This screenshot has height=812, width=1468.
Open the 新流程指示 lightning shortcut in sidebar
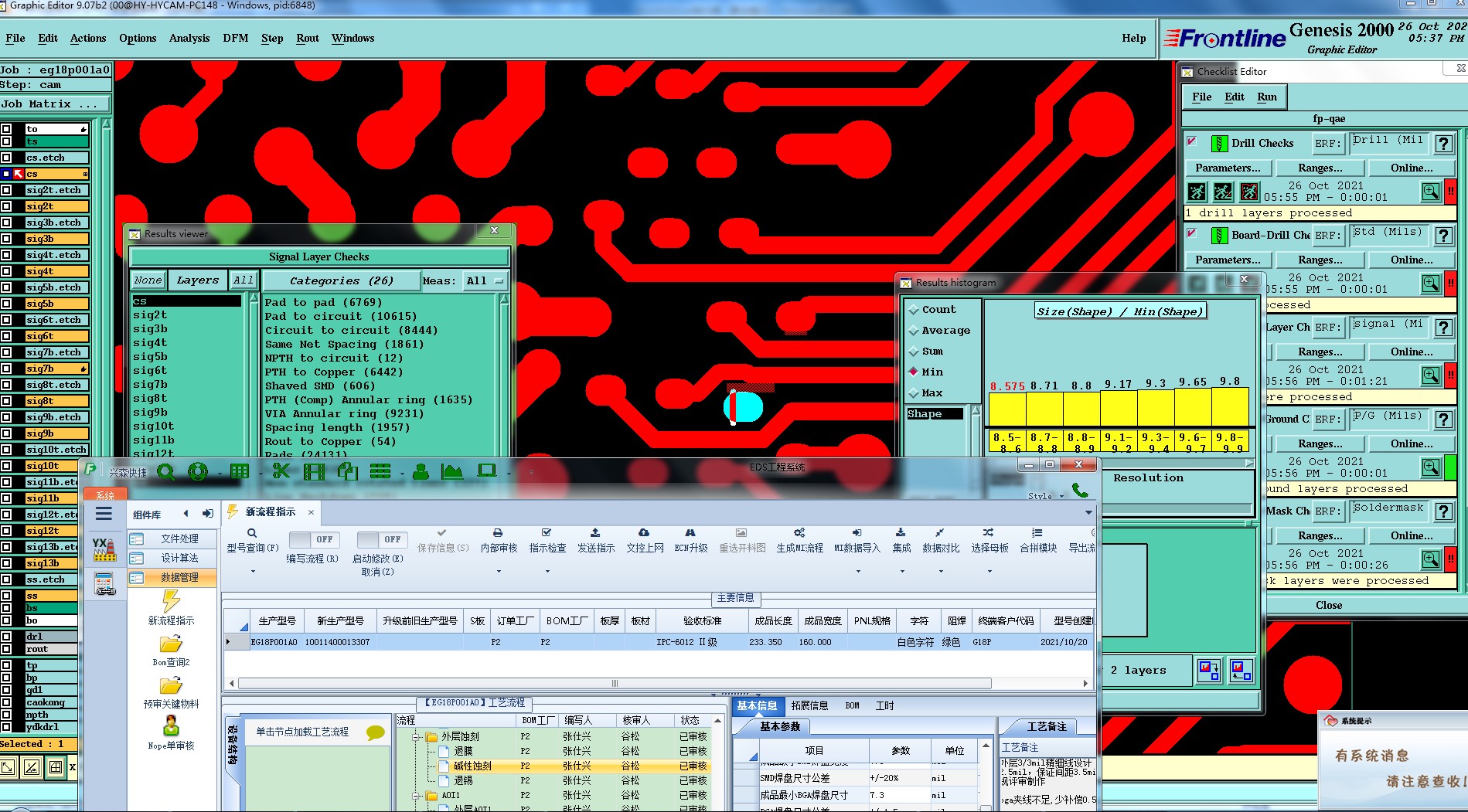(171, 601)
